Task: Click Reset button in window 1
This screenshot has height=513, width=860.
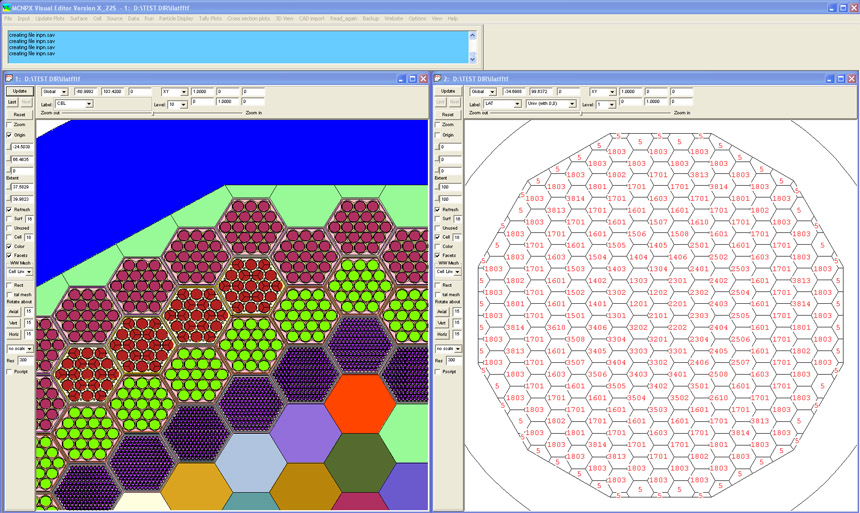Action: click(20, 114)
